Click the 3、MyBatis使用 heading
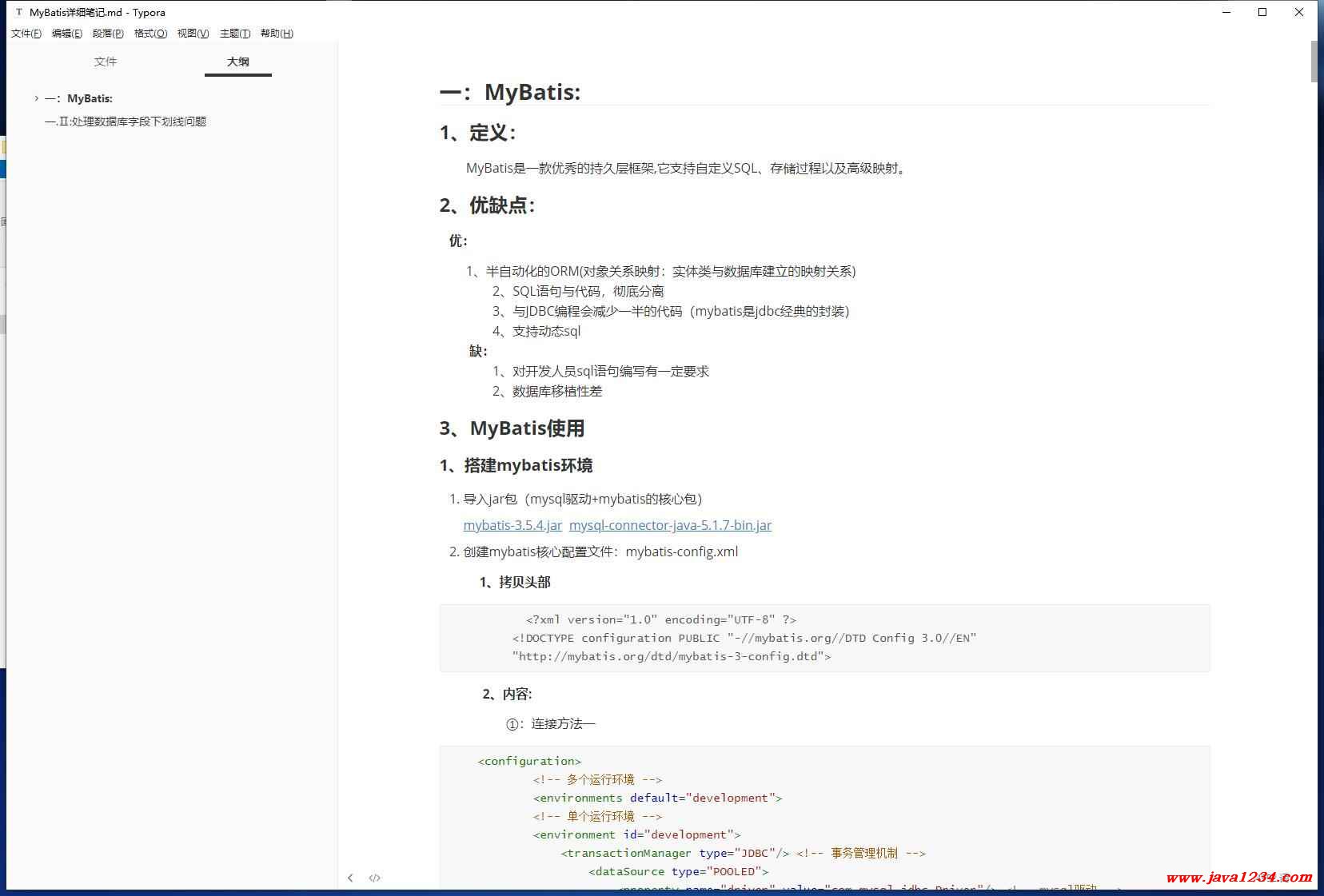Viewport: 1324px width, 896px height. 512,428
